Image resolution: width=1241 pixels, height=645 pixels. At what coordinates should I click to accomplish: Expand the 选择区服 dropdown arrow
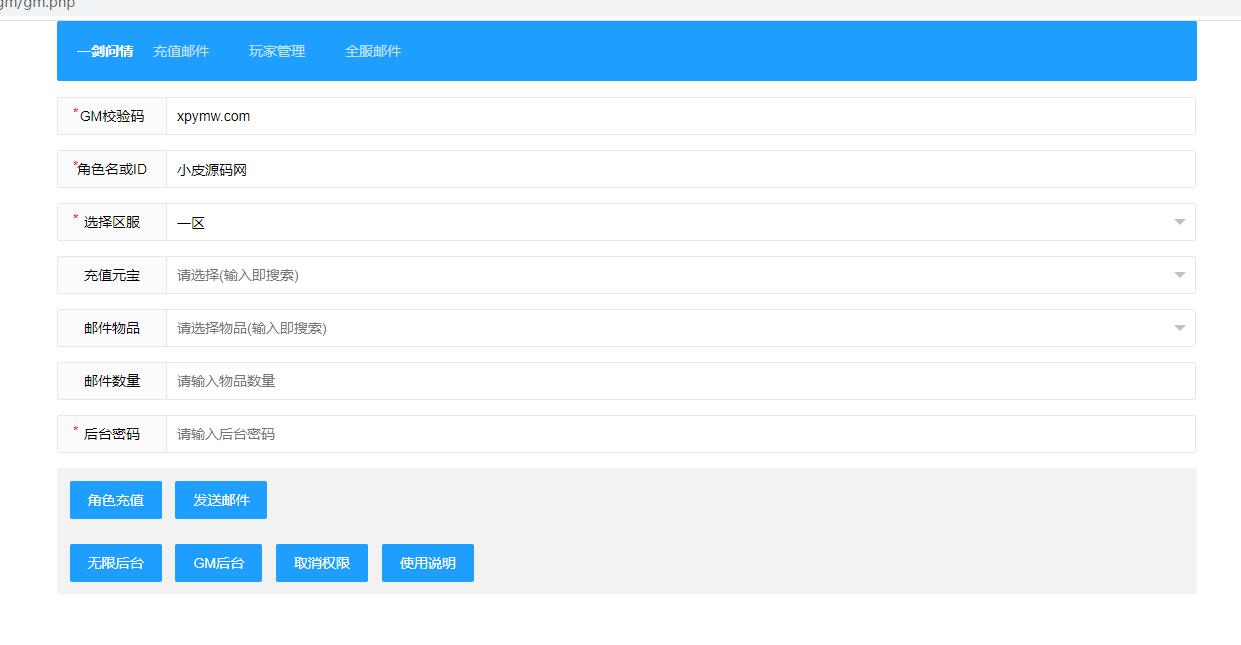[x=1179, y=222]
